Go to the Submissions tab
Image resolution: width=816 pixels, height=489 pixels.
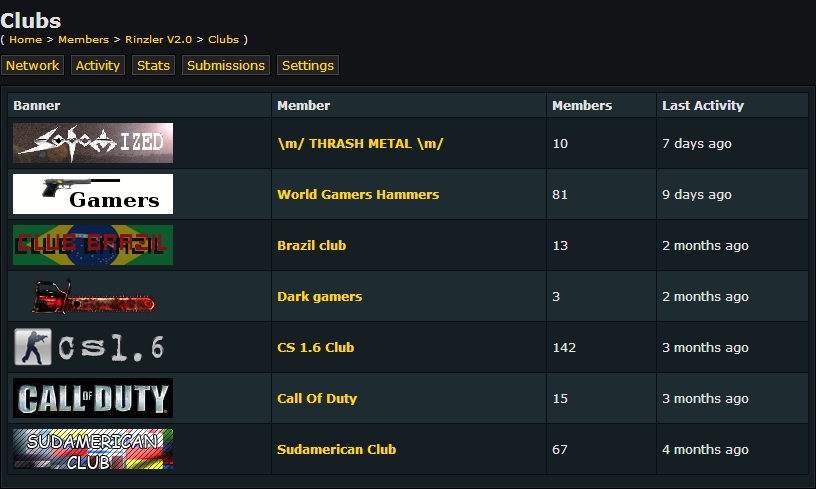click(226, 65)
